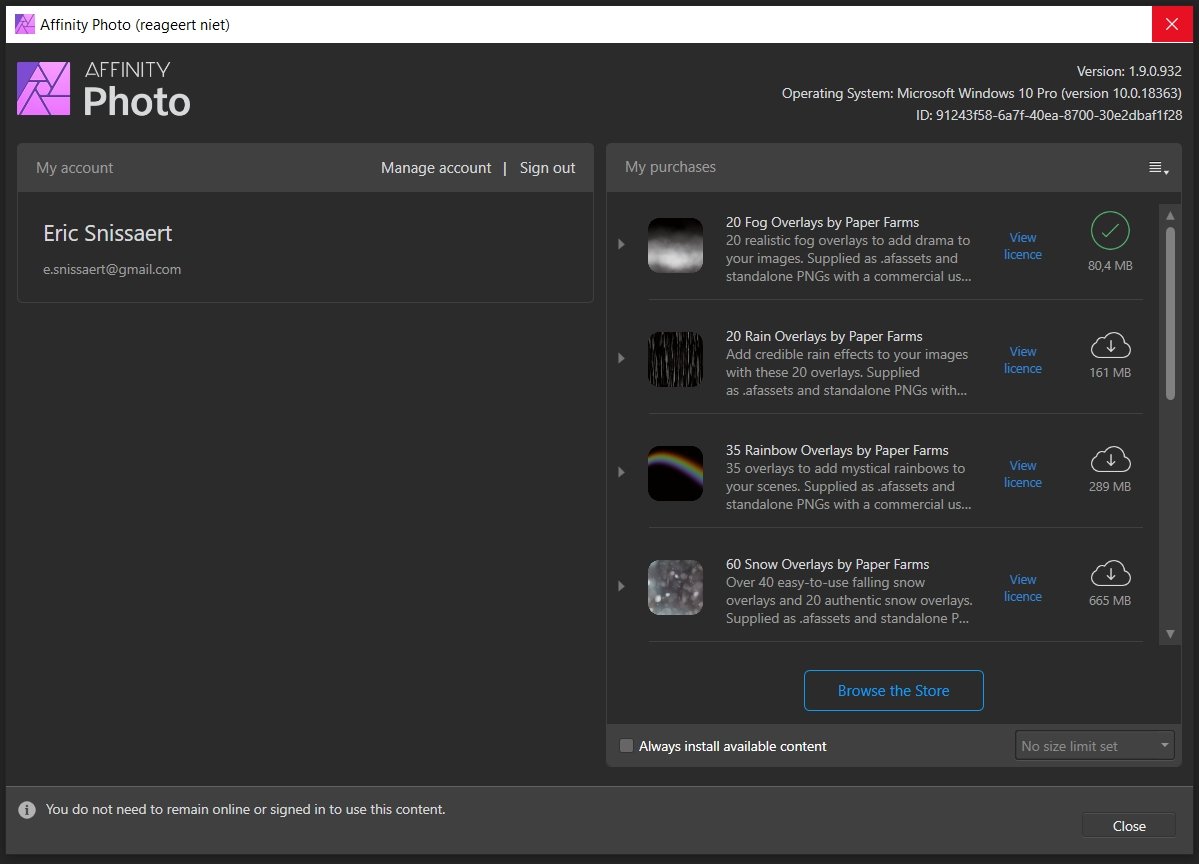Expand the 20 Rain Overlays entry

(622, 359)
